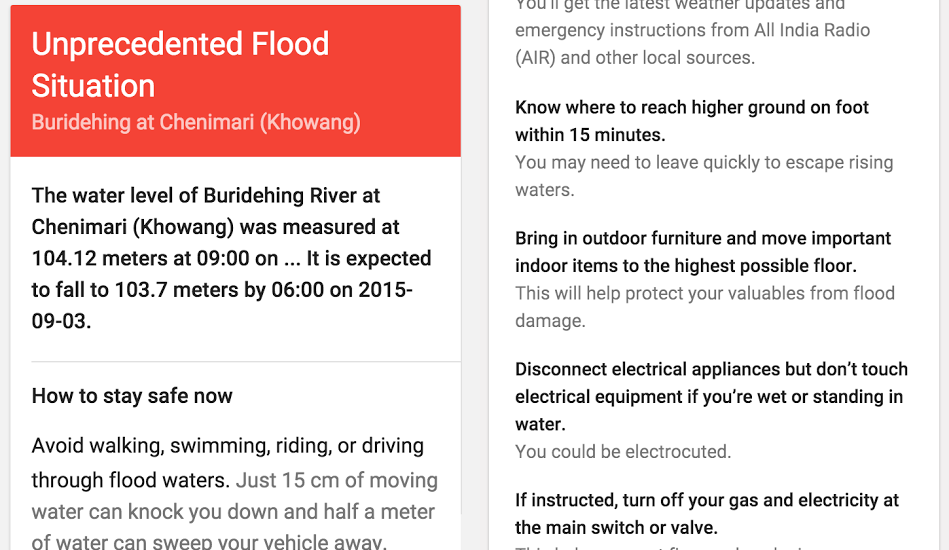949x550 pixels.
Task: Select the "Know where to reach higher ground" tip
Action: point(692,108)
